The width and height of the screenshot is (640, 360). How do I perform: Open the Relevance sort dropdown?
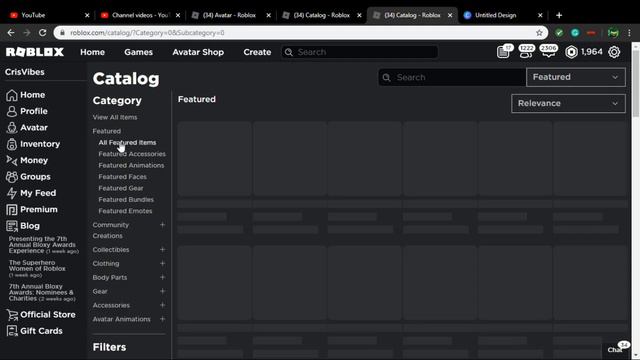[x=568, y=103]
